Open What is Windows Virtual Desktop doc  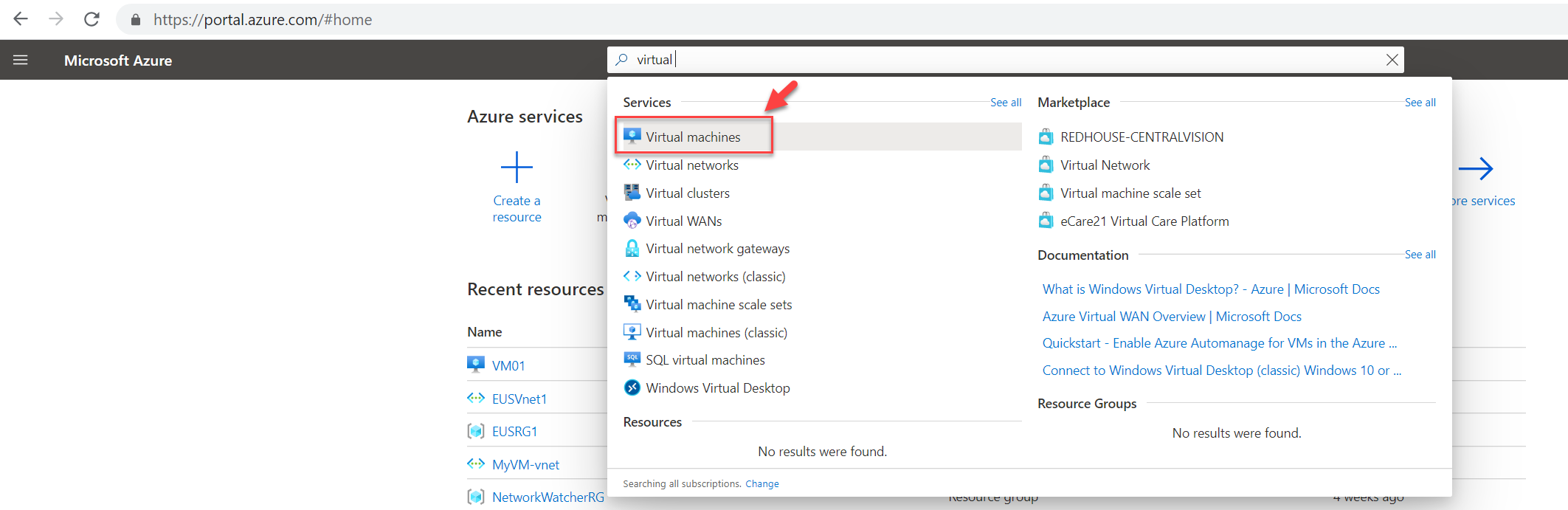point(1211,289)
